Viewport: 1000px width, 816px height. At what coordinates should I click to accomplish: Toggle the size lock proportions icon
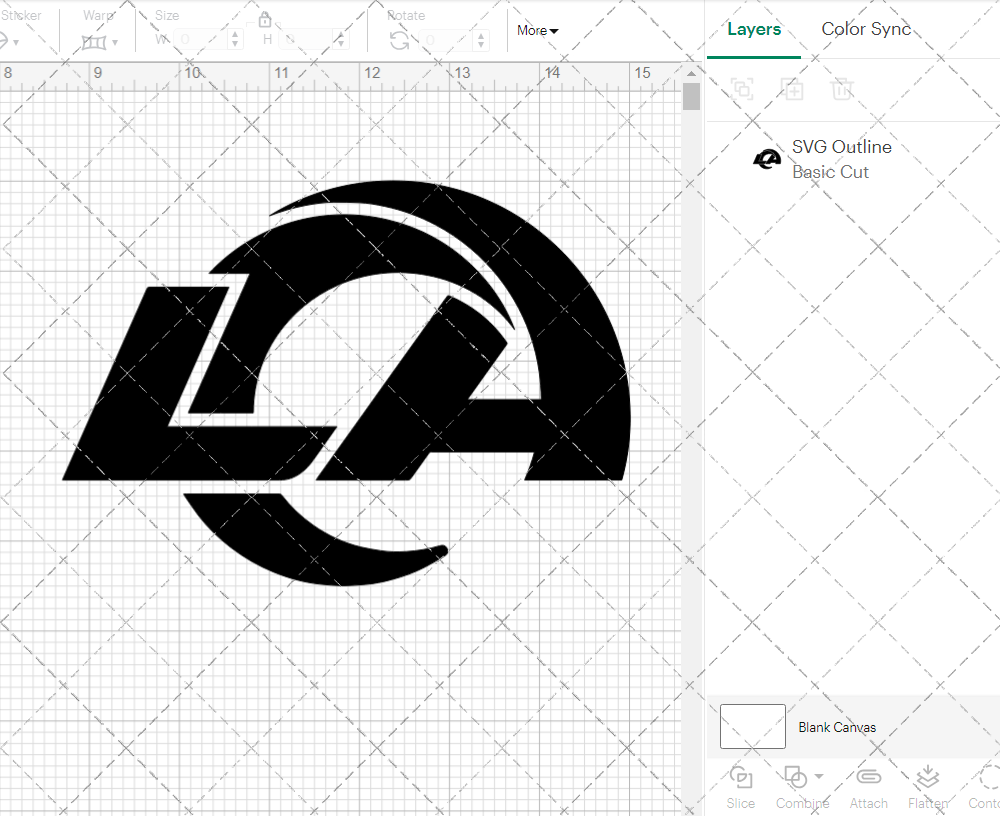tap(265, 19)
